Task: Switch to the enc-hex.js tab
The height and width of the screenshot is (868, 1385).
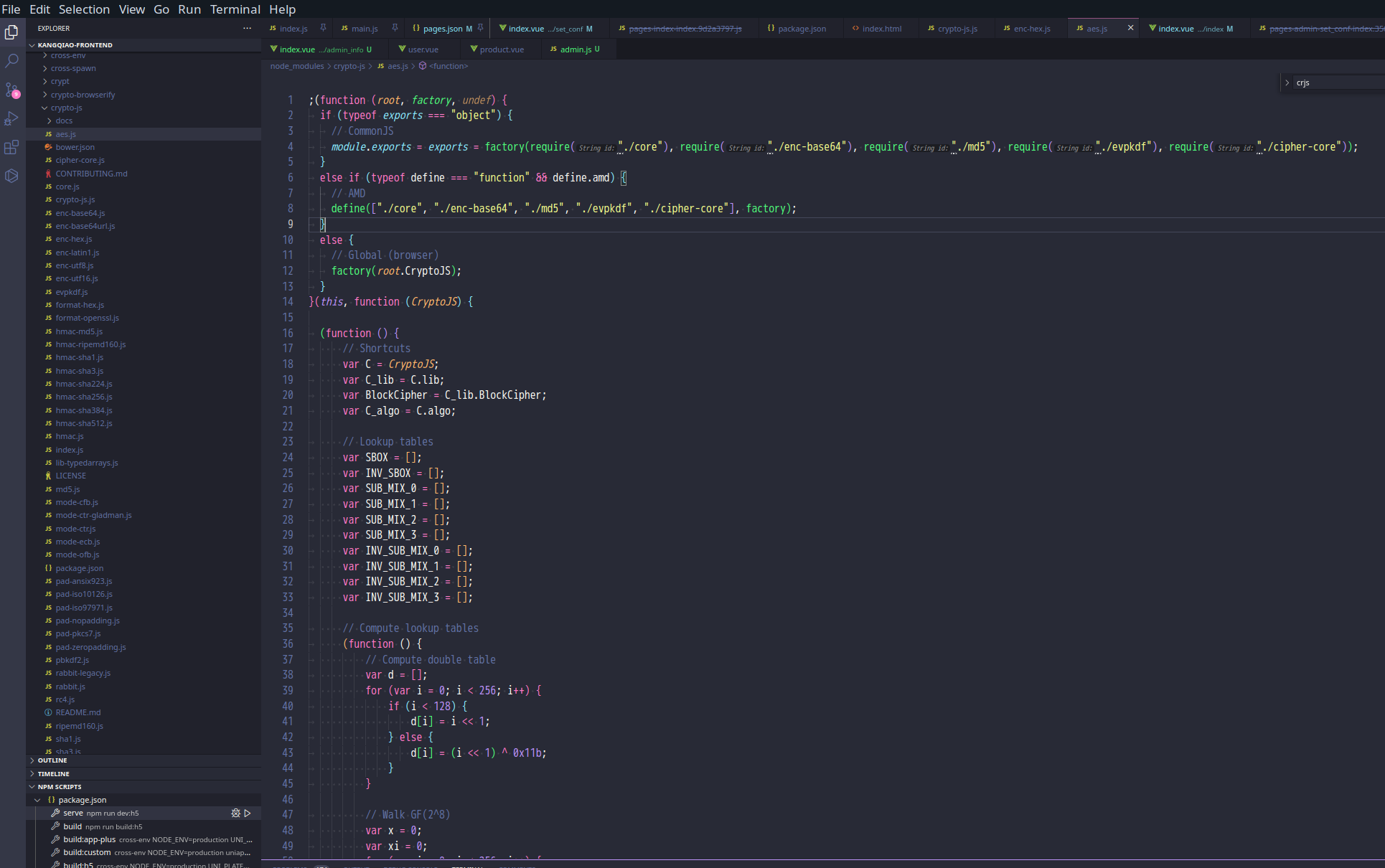Action: click(1032, 29)
